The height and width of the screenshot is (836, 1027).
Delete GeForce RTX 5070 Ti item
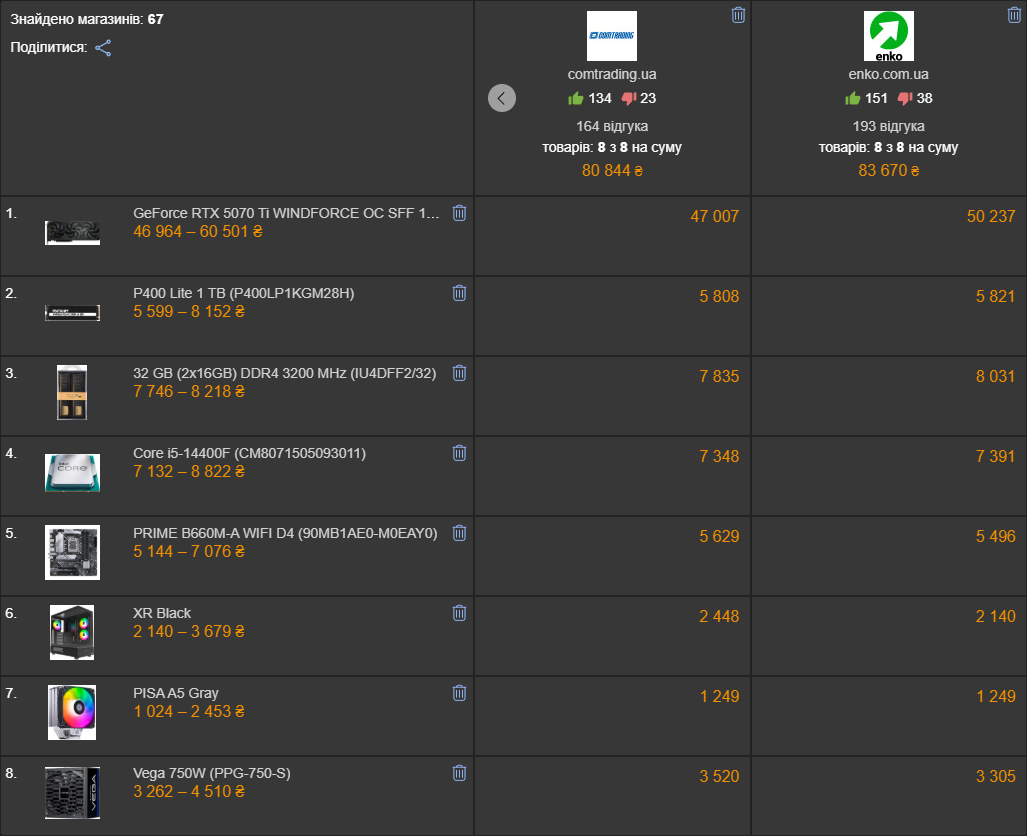click(x=459, y=213)
